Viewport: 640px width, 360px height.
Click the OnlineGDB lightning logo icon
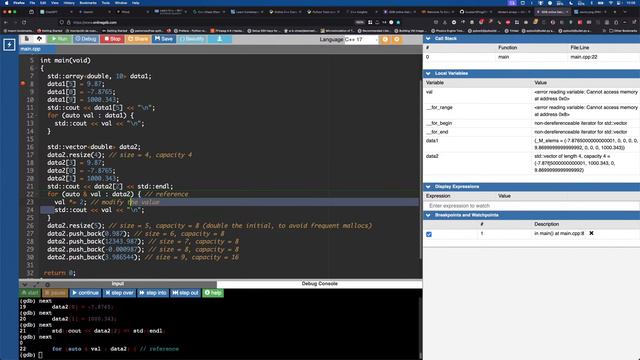pos(9,44)
